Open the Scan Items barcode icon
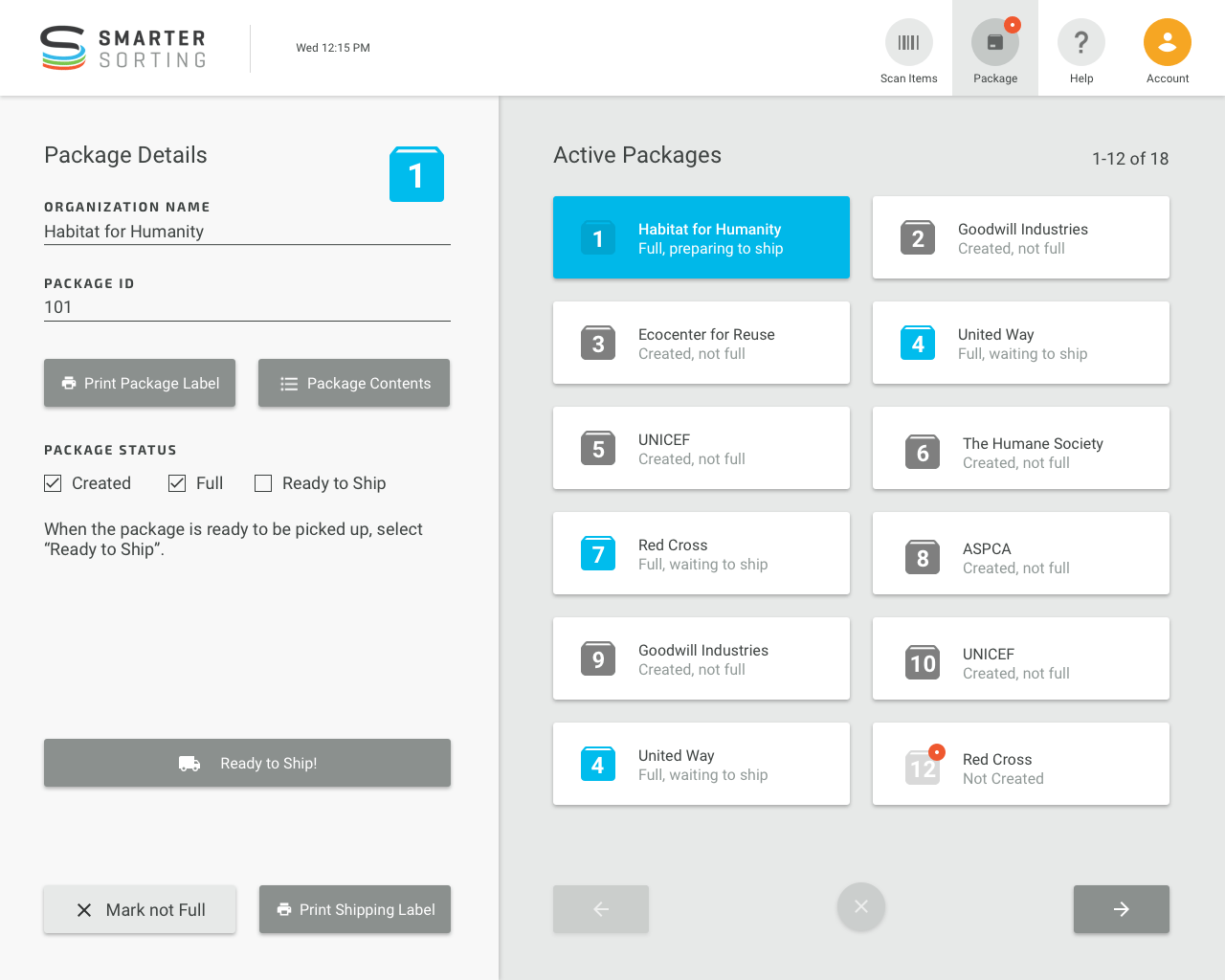1225x980 pixels. tap(908, 43)
